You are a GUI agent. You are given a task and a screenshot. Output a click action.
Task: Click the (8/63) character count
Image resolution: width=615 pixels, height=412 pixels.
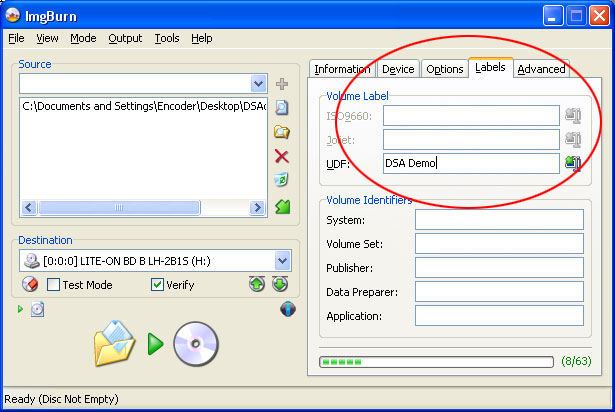tap(576, 361)
